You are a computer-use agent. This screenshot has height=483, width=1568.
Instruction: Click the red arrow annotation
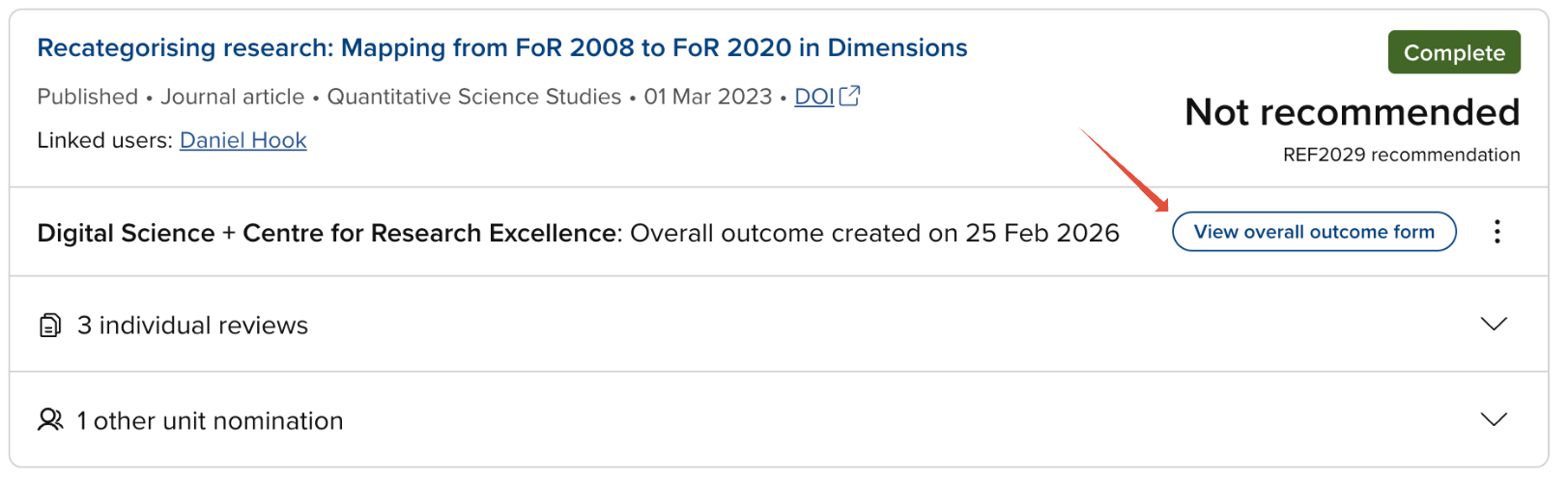pyautogui.click(x=1125, y=170)
